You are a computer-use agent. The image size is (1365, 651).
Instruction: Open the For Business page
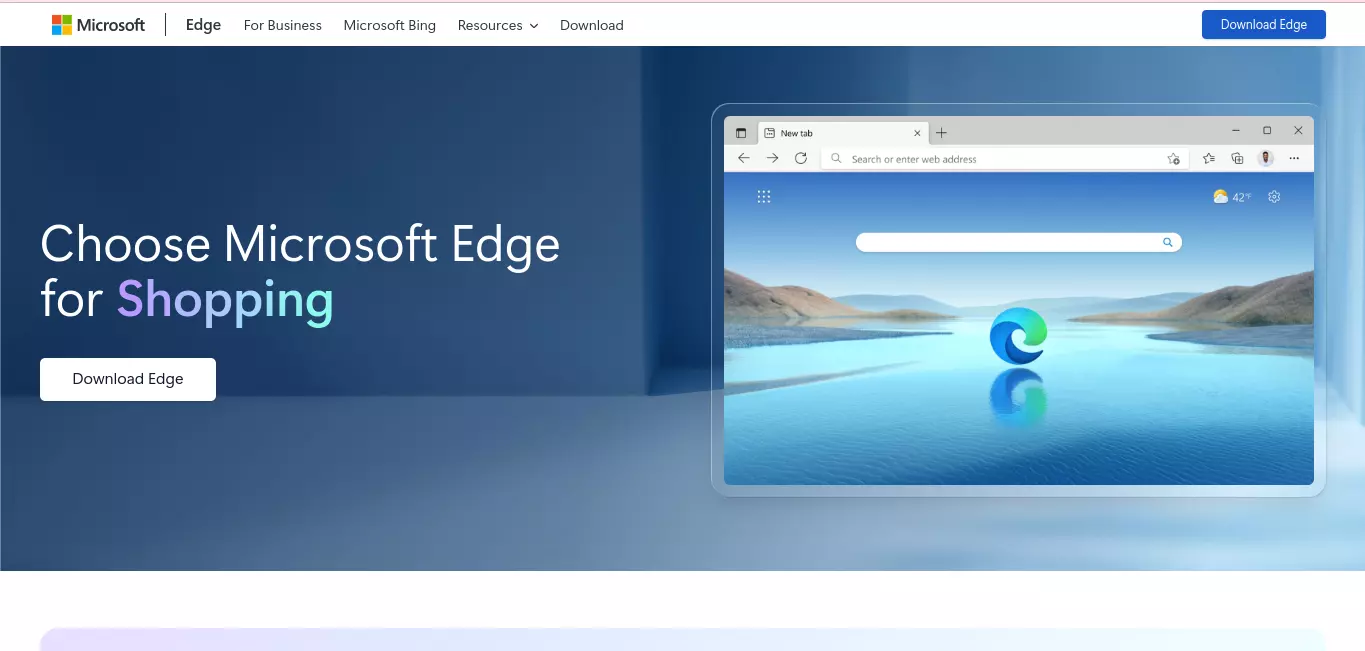[283, 25]
